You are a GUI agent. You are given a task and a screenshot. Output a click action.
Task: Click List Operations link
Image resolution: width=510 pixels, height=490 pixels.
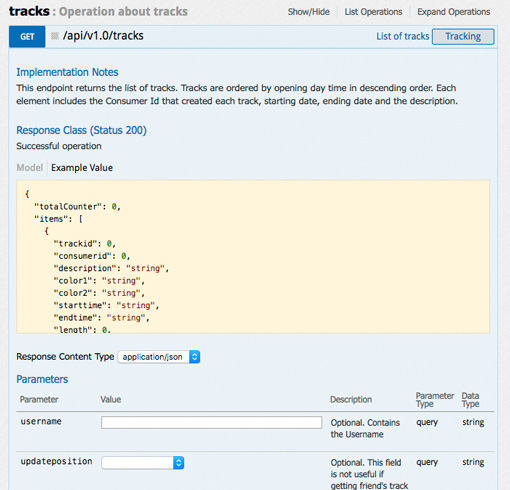[x=373, y=12]
